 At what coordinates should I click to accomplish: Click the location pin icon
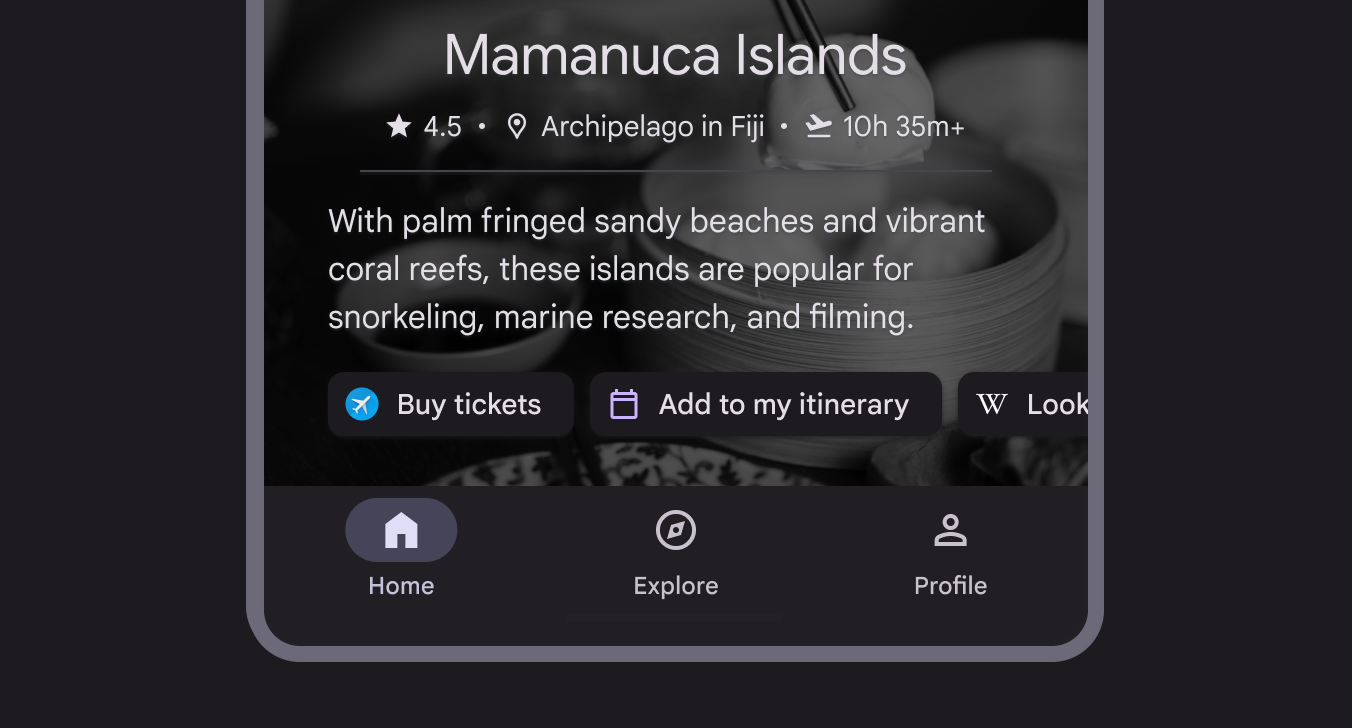tap(516, 127)
